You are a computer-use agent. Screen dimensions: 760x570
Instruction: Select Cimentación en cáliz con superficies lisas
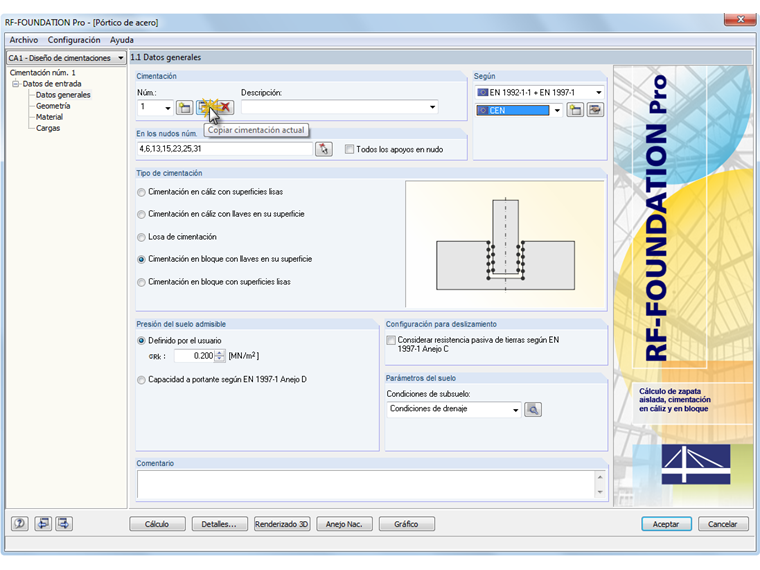(141, 192)
